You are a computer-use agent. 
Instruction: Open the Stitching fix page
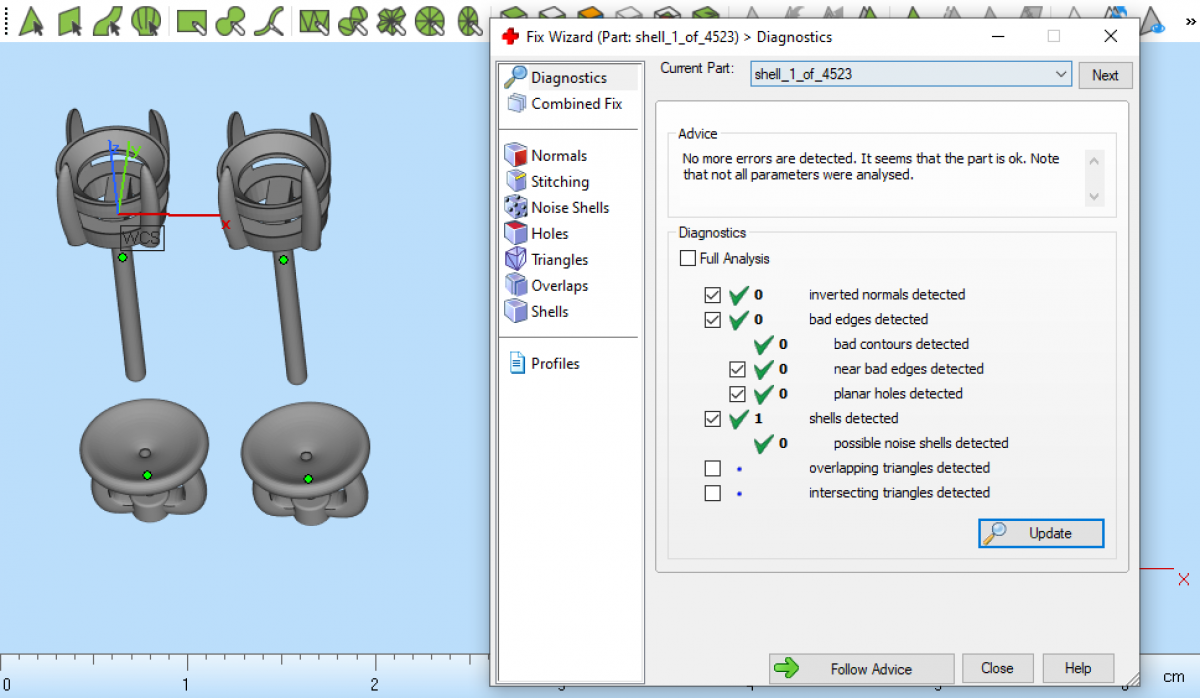(559, 182)
